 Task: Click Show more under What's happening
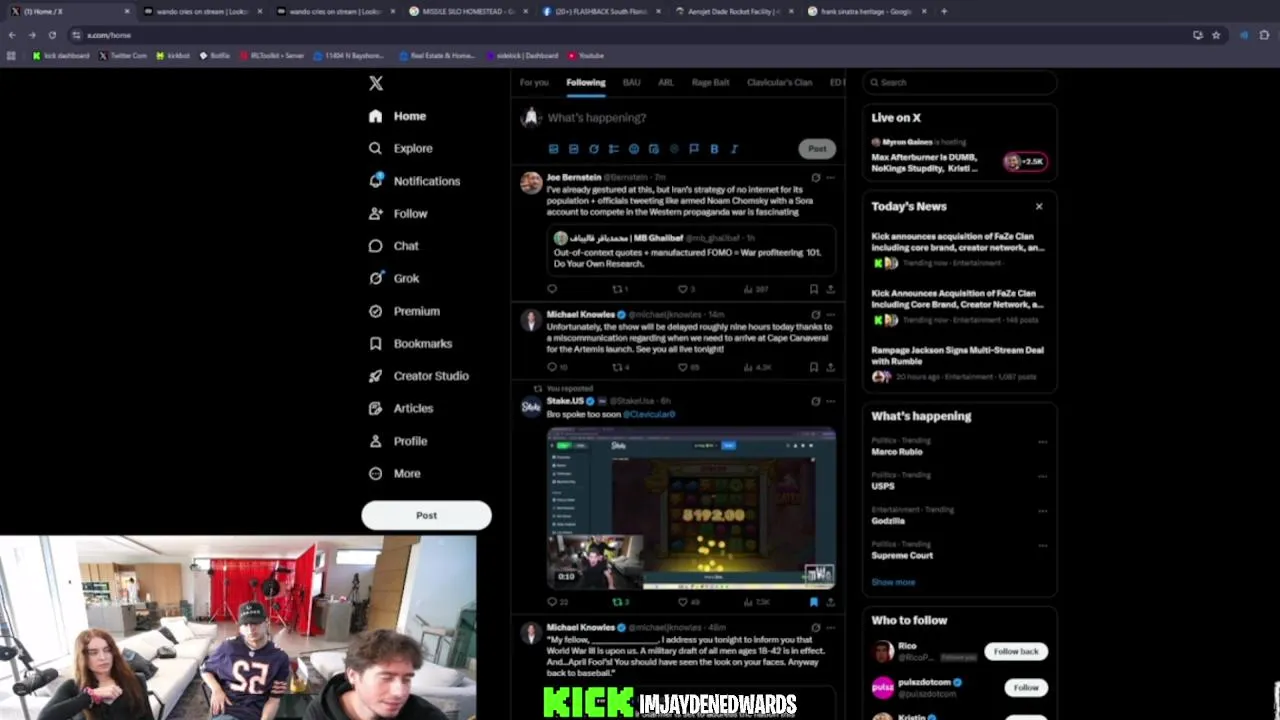tap(893, 582)
